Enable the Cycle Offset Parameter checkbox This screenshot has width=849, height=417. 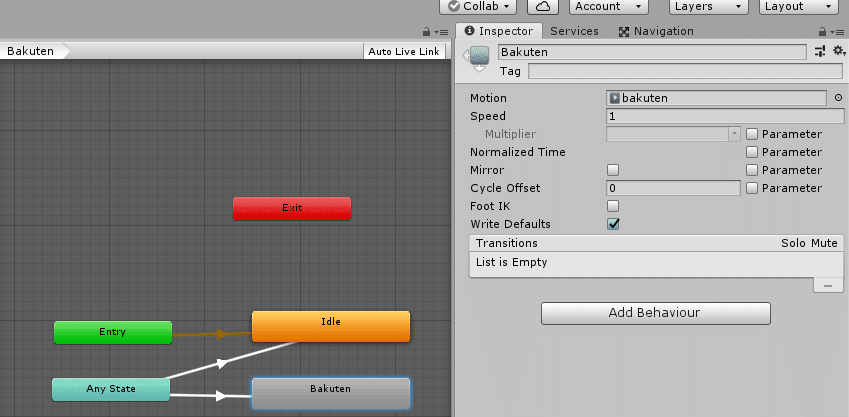click(752, 188)
